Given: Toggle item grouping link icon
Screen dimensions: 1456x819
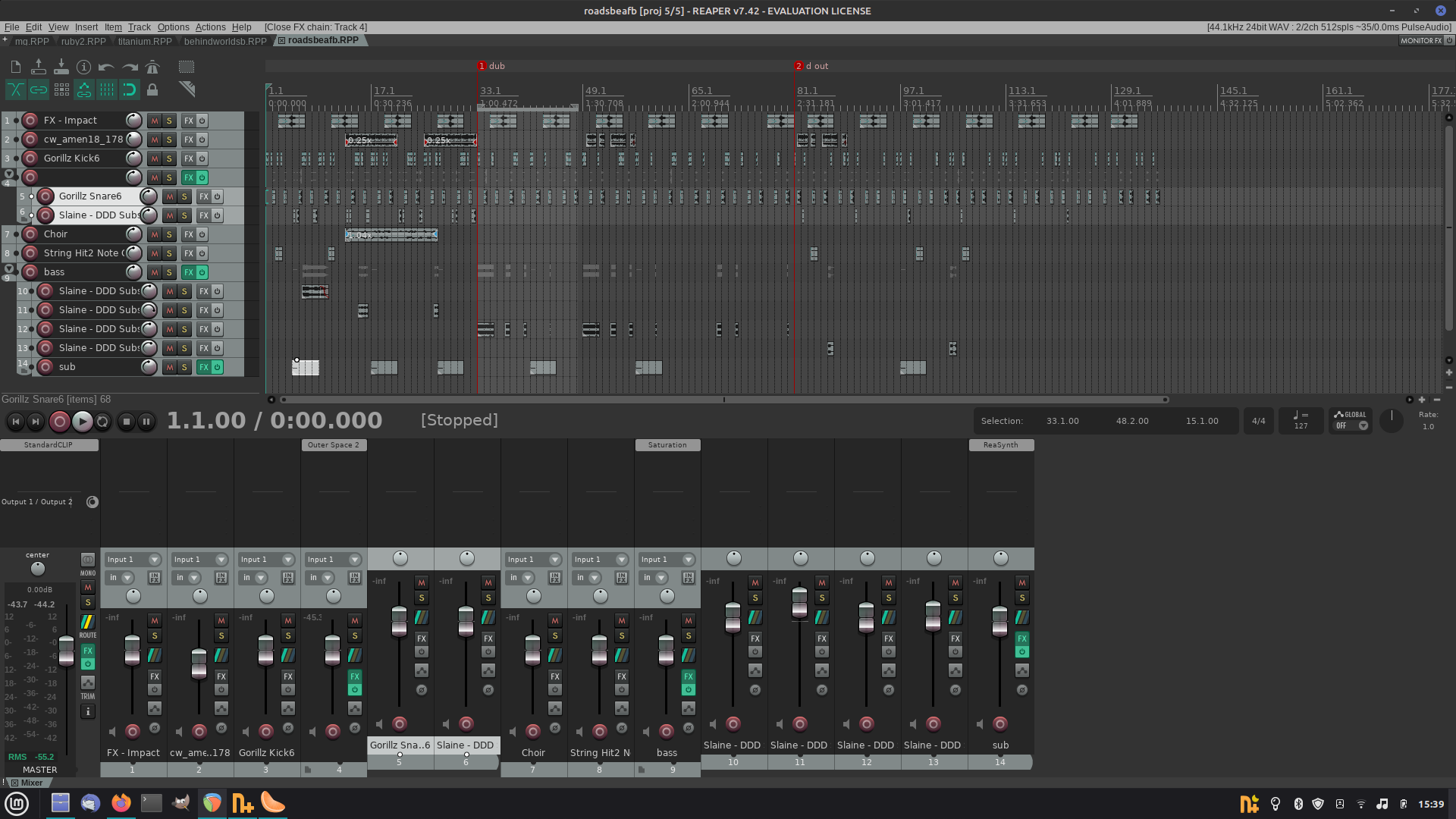Looking at the screenshot, I should pyautogui.click(x=39, y=90).
